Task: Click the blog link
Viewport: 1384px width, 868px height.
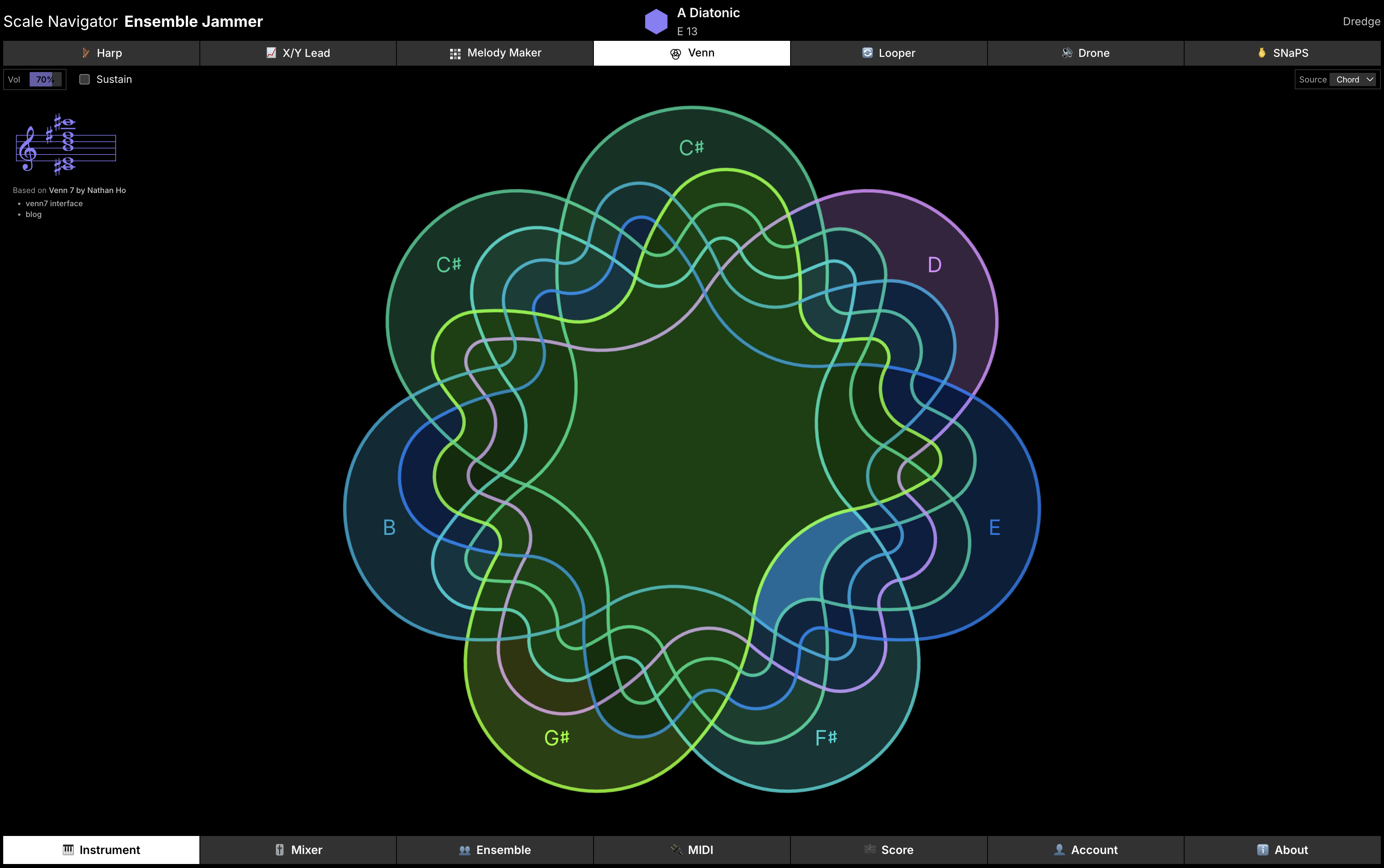Action: tap(33, 214)
